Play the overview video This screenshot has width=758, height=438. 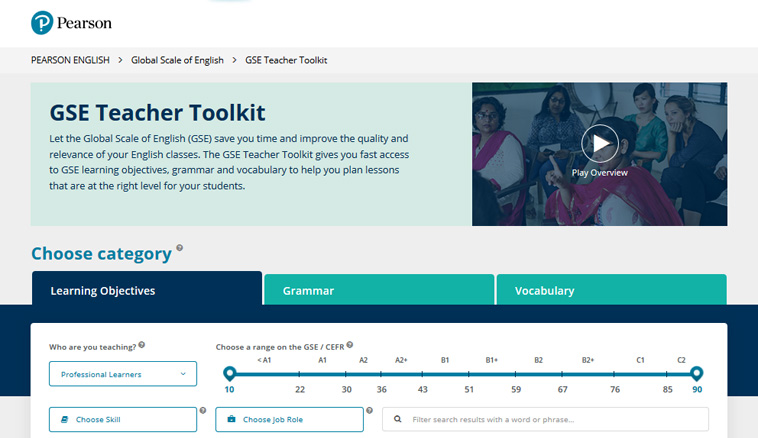(x=599, y=144)
